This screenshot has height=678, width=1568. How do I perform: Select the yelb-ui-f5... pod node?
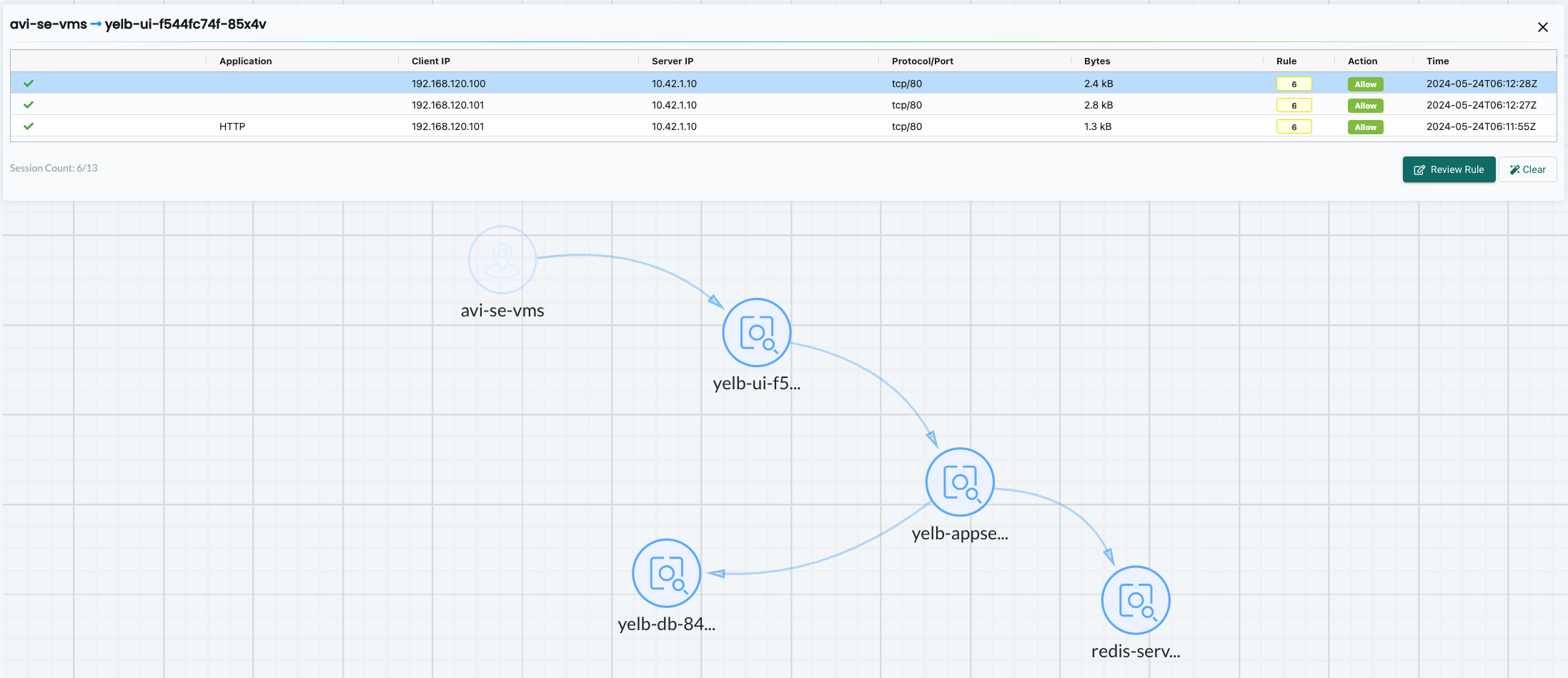757,333
